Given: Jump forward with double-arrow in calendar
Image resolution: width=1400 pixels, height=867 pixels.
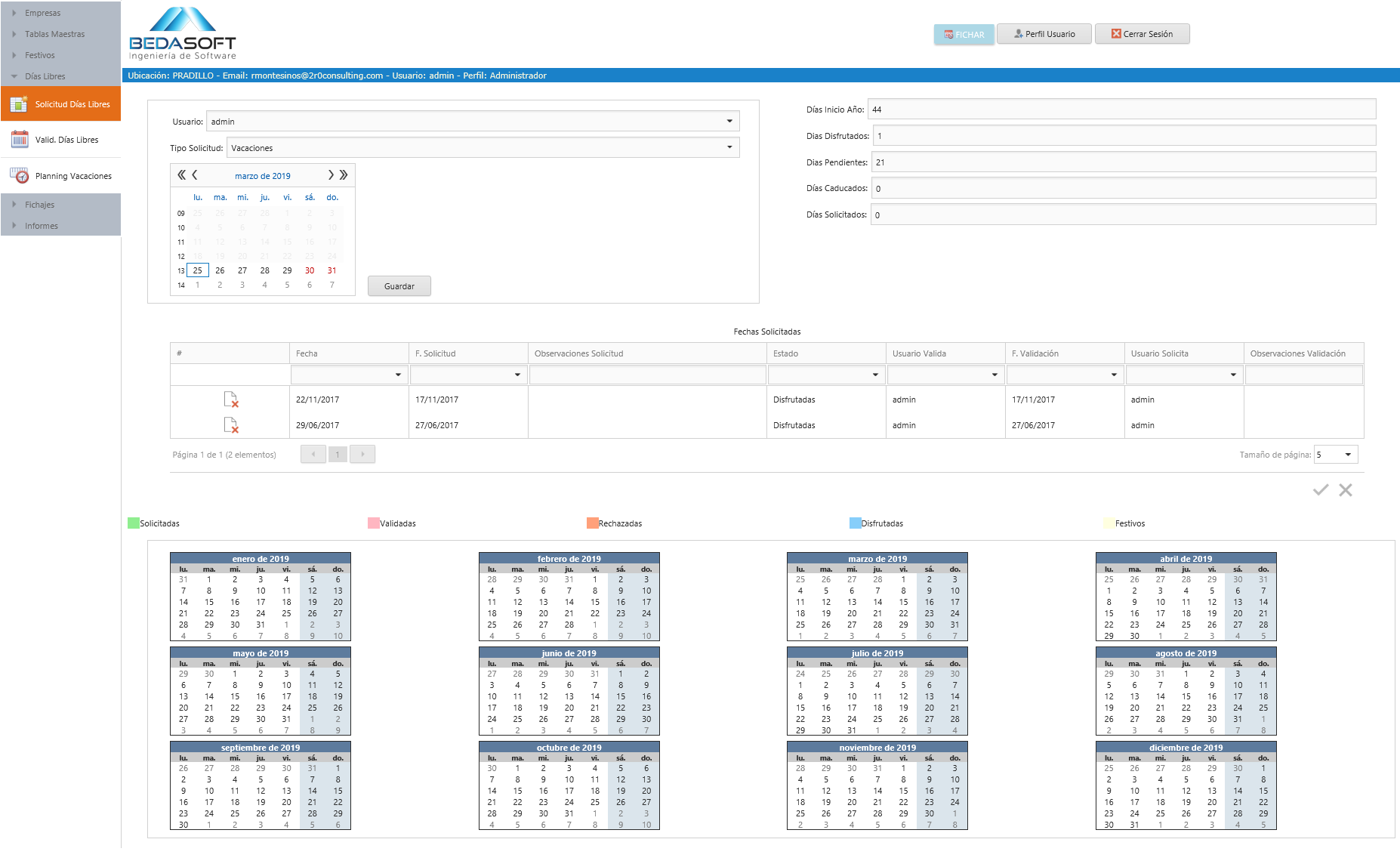Looking at the screenshot, I should click(x=344, y=175).
